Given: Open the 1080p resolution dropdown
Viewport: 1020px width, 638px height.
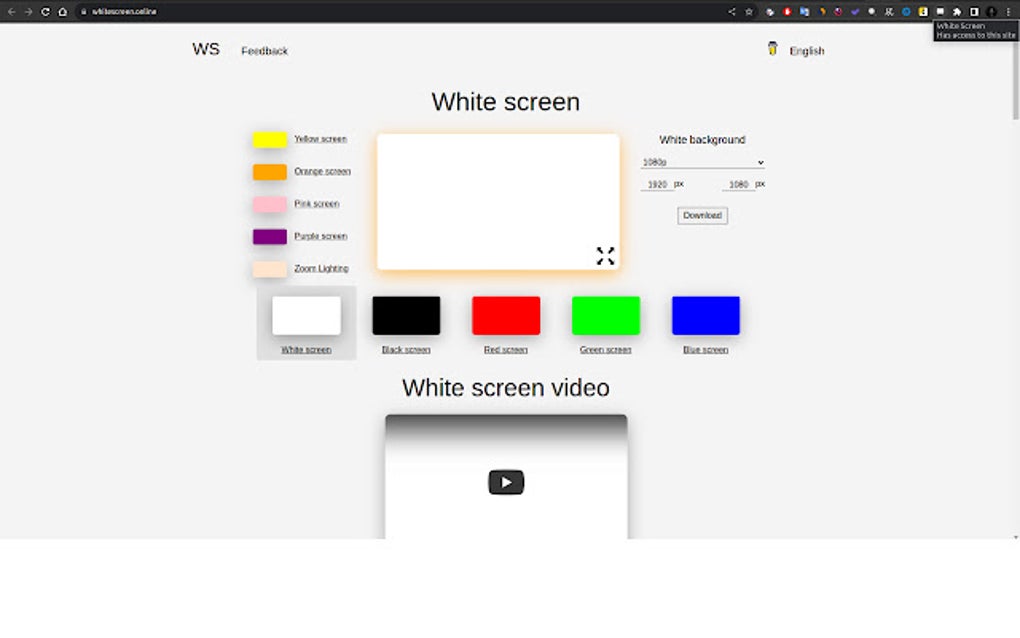Looking at the screenshot, I should pyautogui.click(x=702, y=162).
